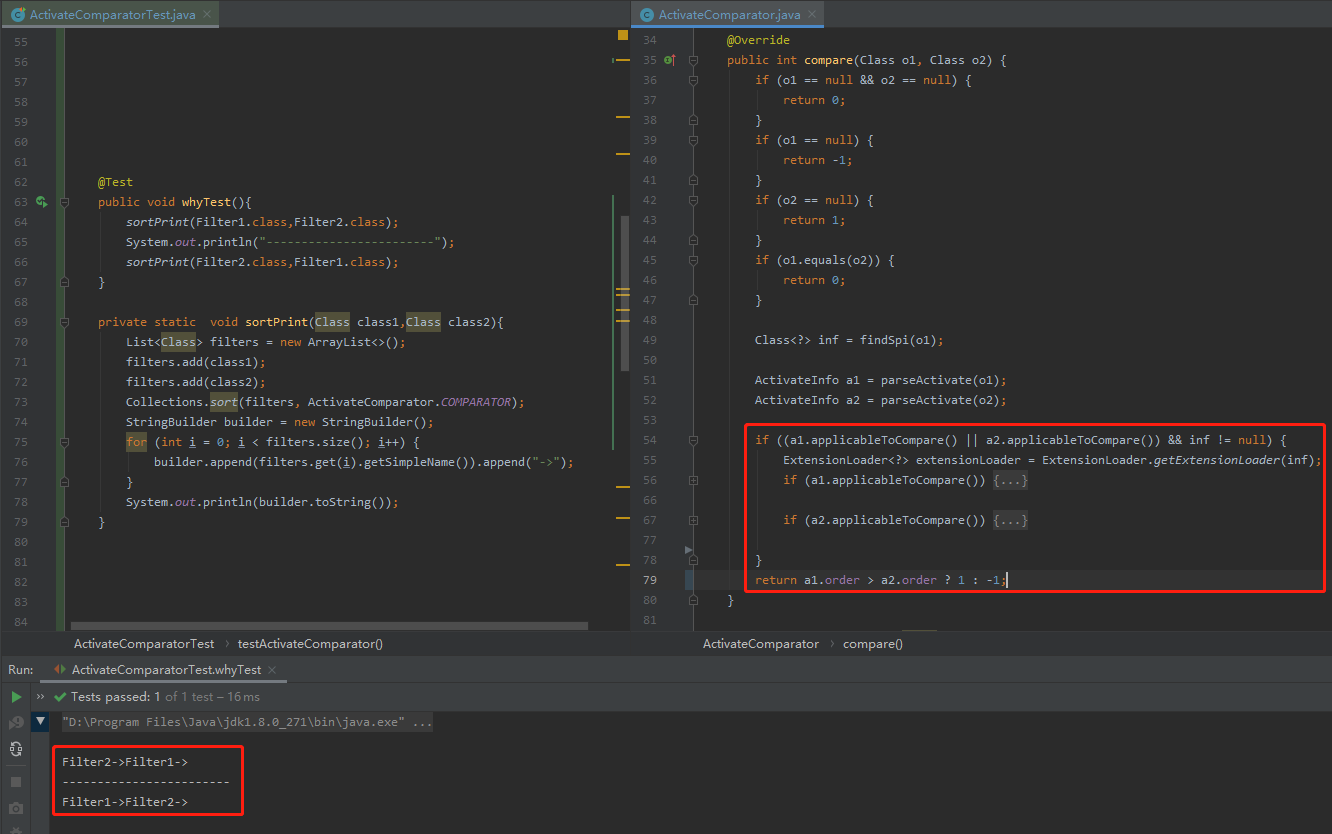Collapse the compare method fold at line 35
The height and width of the screenshot is (834, 1332).
pos(693,61)
